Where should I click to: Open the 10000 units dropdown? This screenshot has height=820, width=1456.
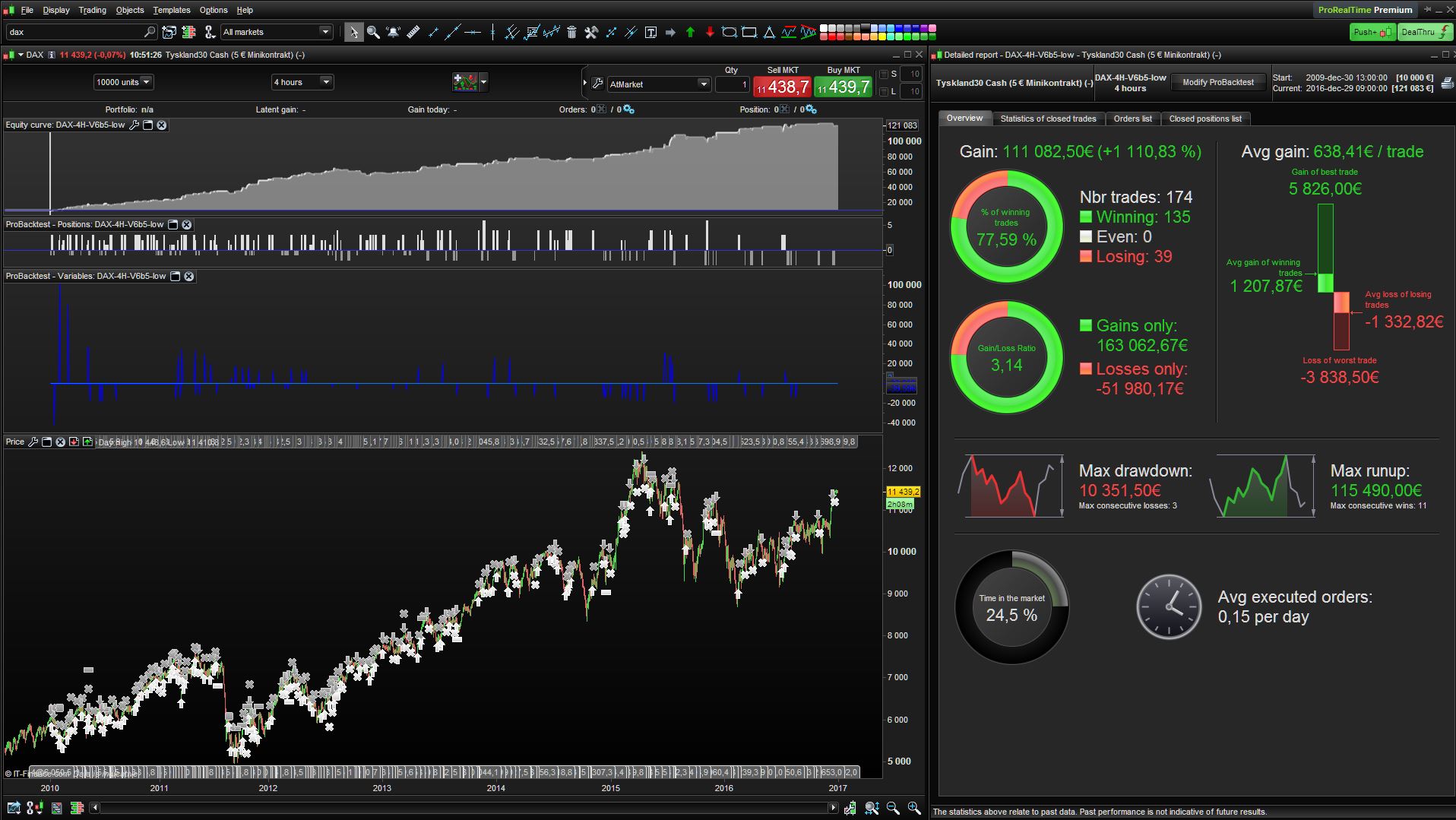click(123, 82)
